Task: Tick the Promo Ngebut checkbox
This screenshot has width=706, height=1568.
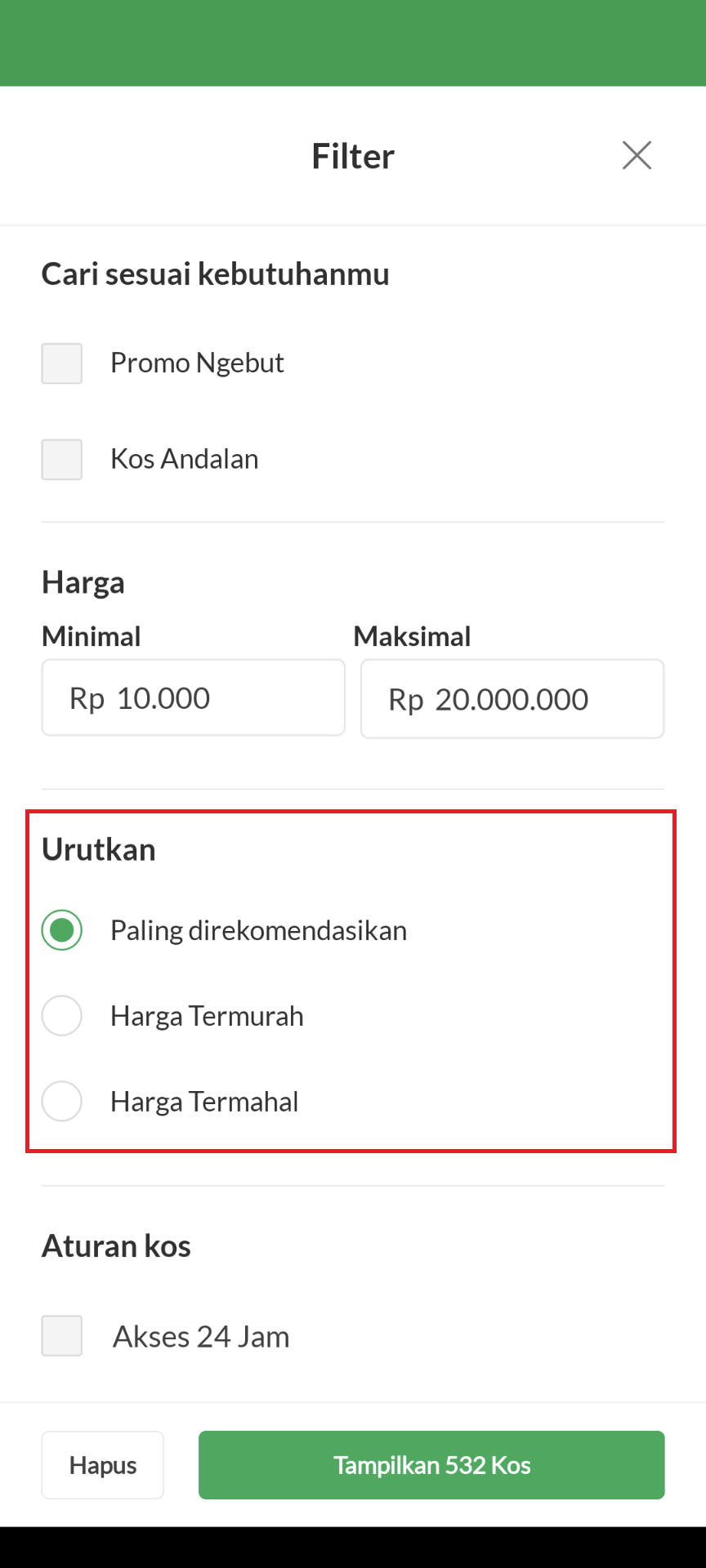Action: tap(62, 363)
